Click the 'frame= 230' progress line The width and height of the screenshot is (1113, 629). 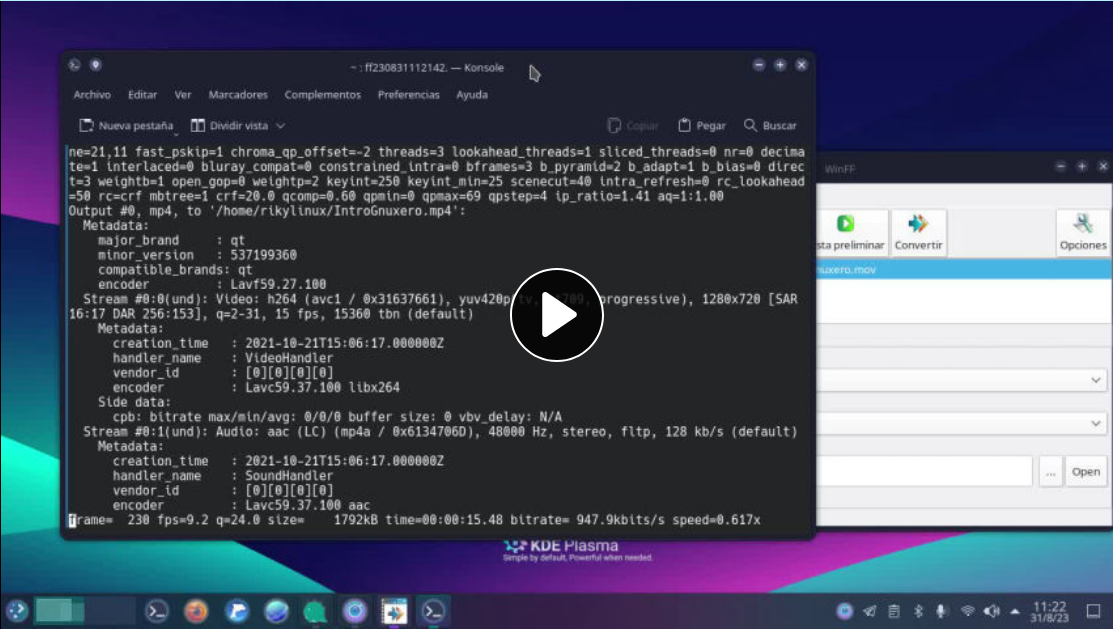point(415,520)
